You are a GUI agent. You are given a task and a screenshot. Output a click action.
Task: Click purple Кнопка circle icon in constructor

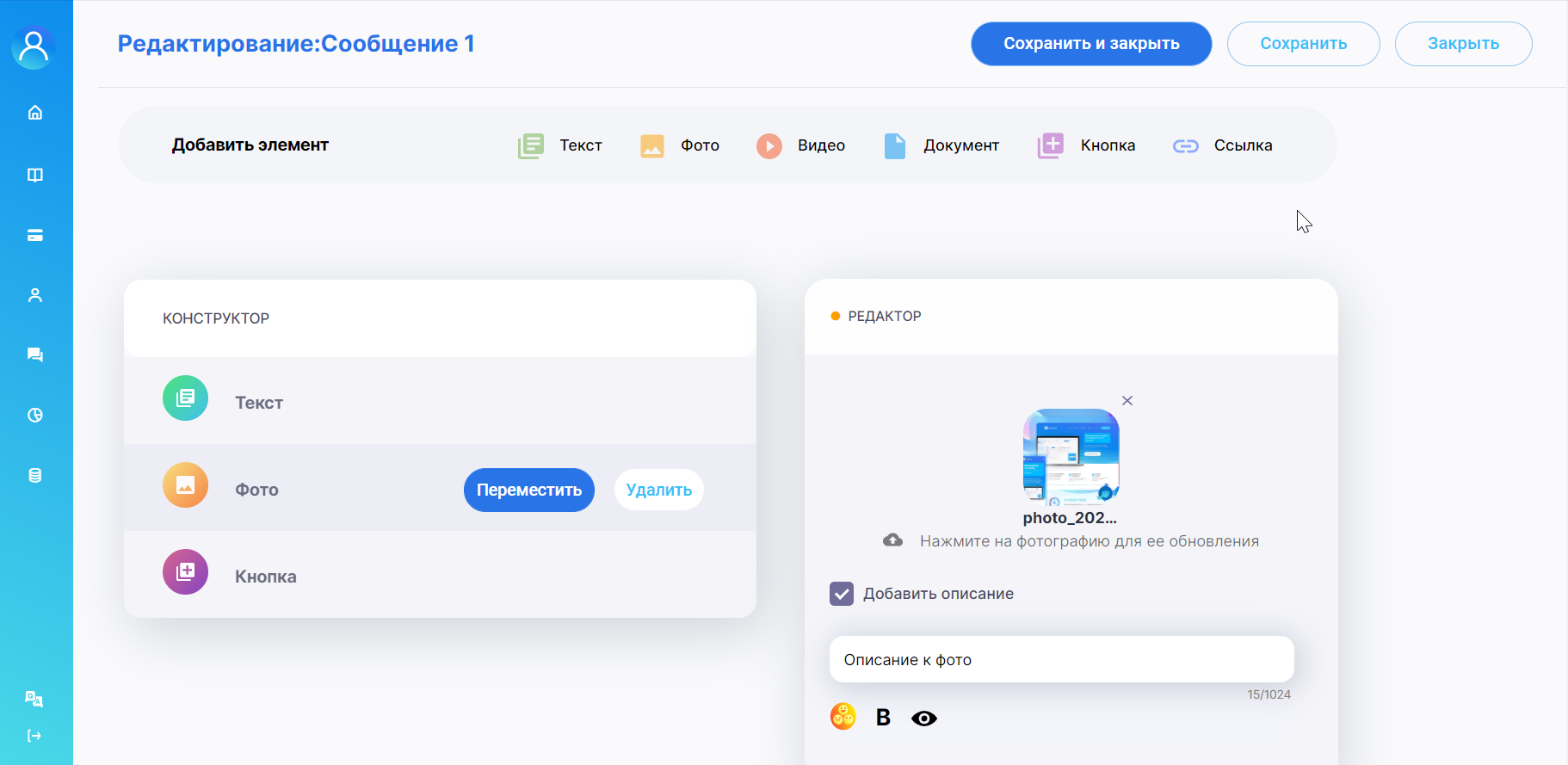click(x=186, y=572)
